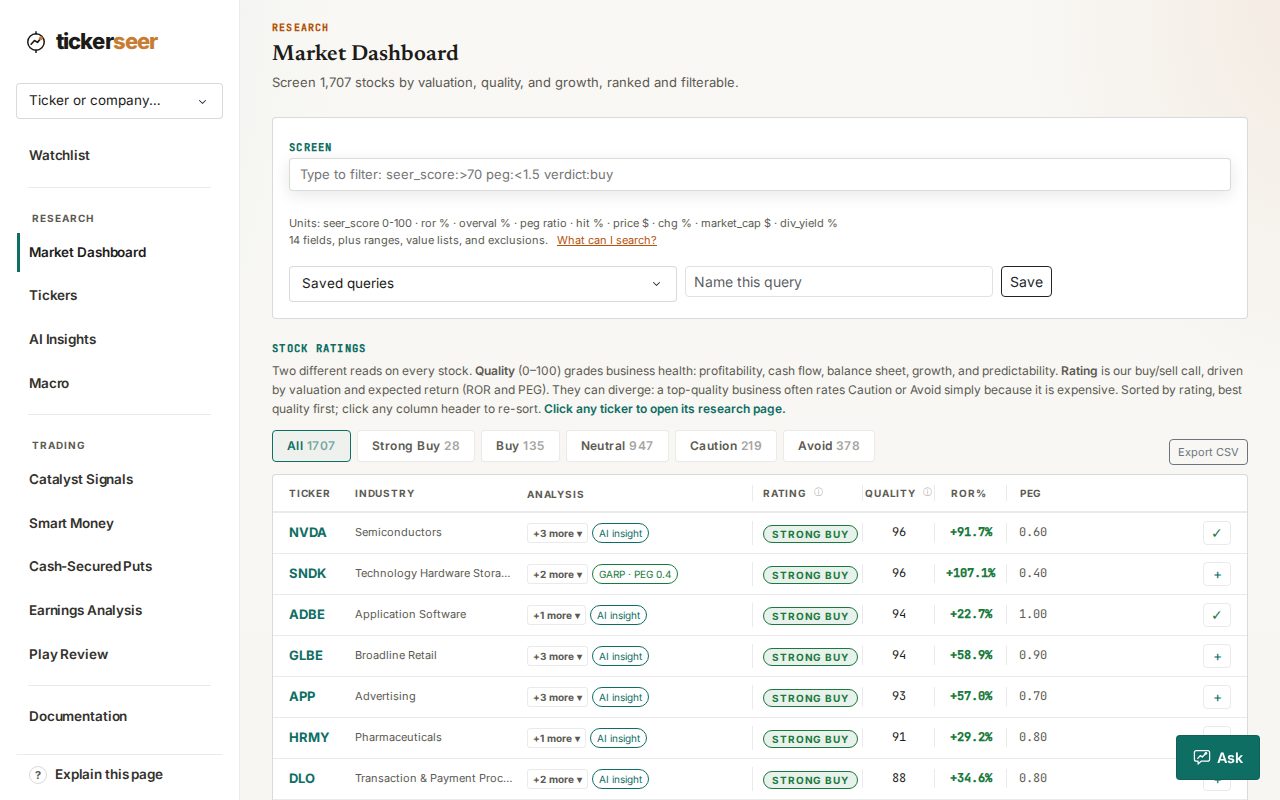Open Cash-Secured Puts page
This screenshot has width=1280, height=800.
[x=91, y=566]
